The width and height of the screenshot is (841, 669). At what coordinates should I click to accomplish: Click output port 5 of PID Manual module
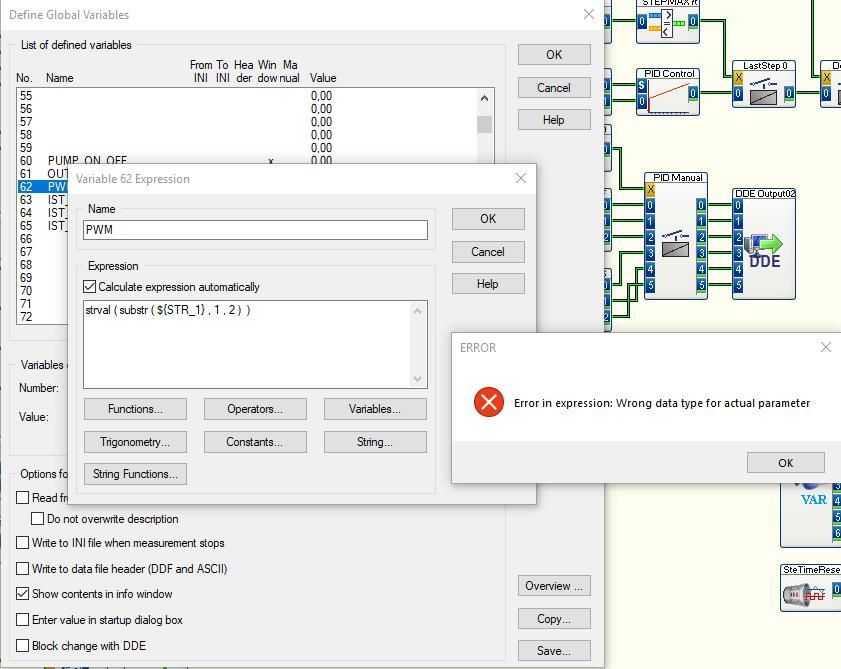[701, 285]
